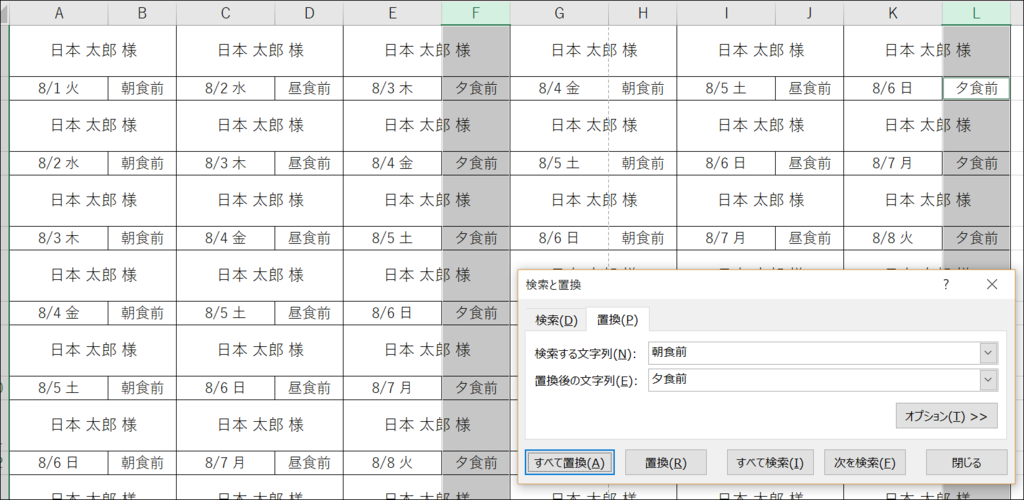Open the オプション(T) >> options
The width and height of the screenshot is (1024, 500).
click(x=946, y=416)
